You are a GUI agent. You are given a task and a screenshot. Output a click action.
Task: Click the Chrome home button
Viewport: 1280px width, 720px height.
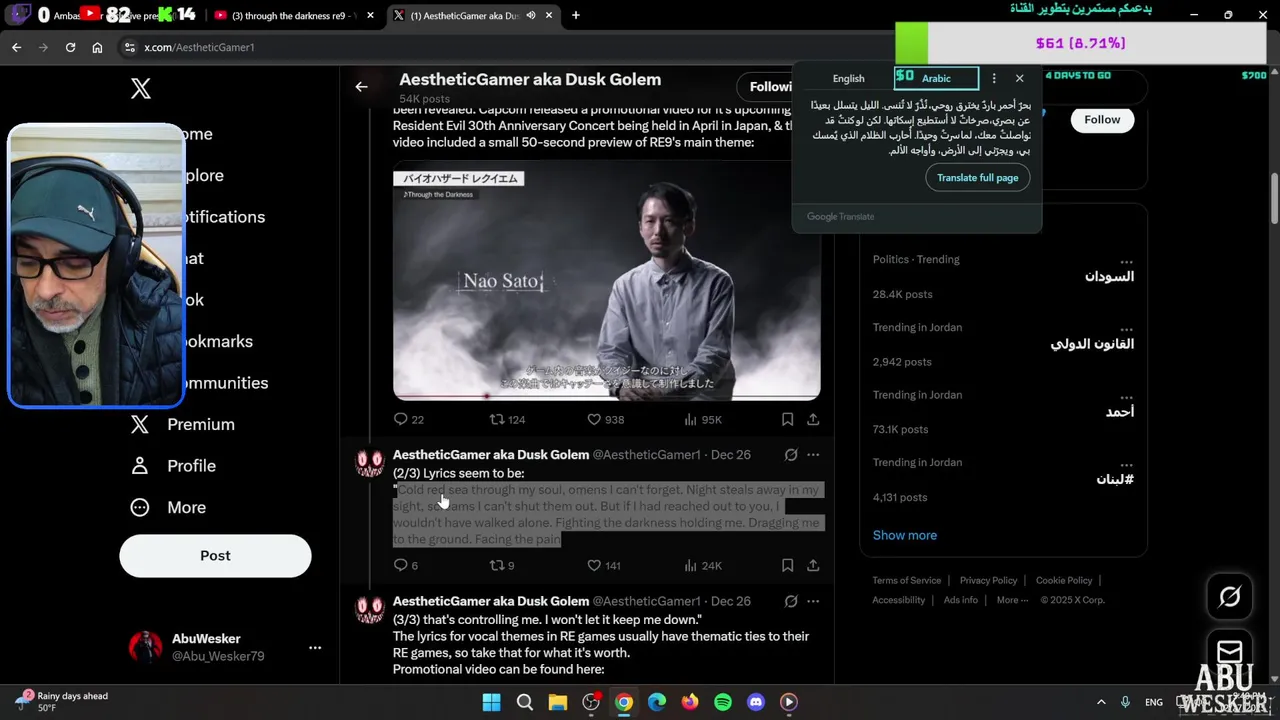tap(97, 47)
